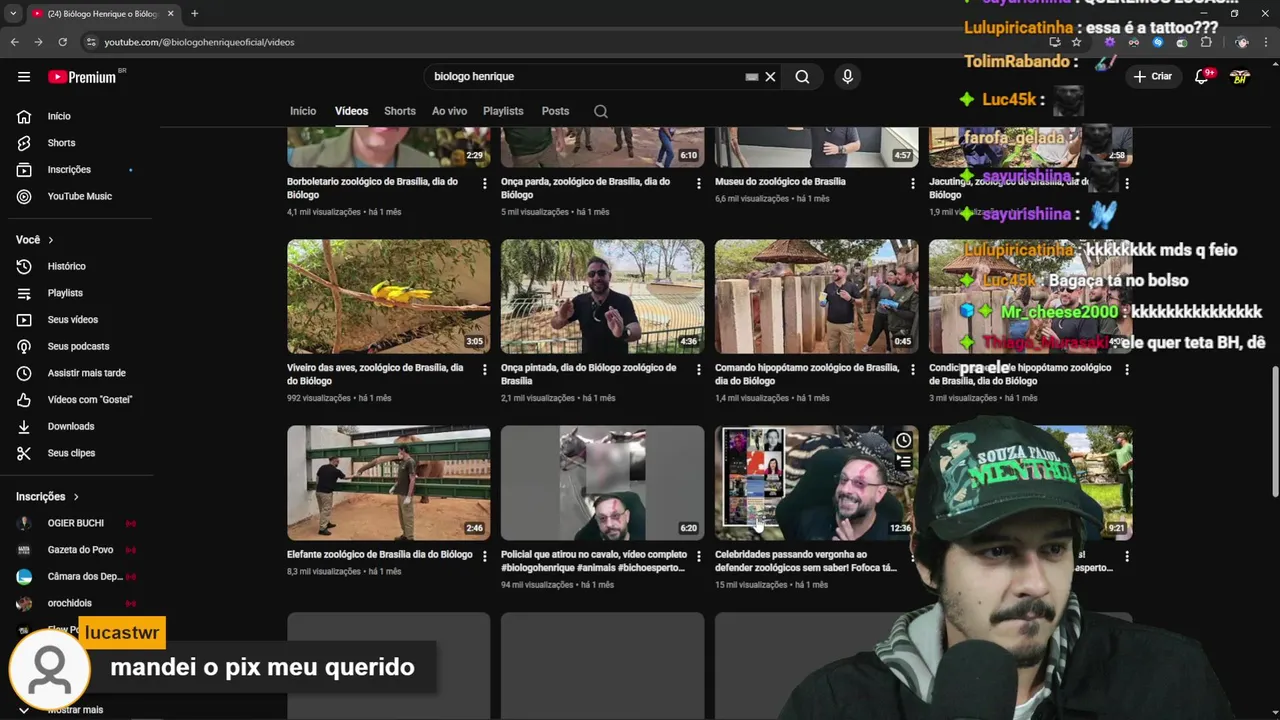
Task: Open the on-screen keyboard icon in search box
Action: tap(752, 77)
